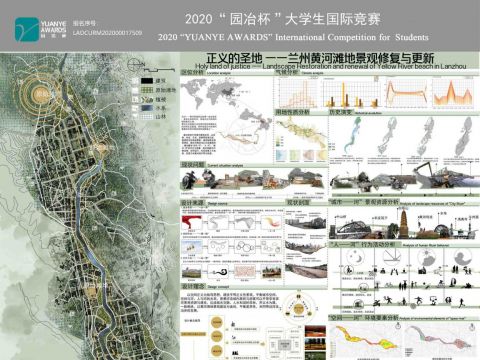
Task: Click the 现状剖面 section heading
Action: tap(298, 202)
